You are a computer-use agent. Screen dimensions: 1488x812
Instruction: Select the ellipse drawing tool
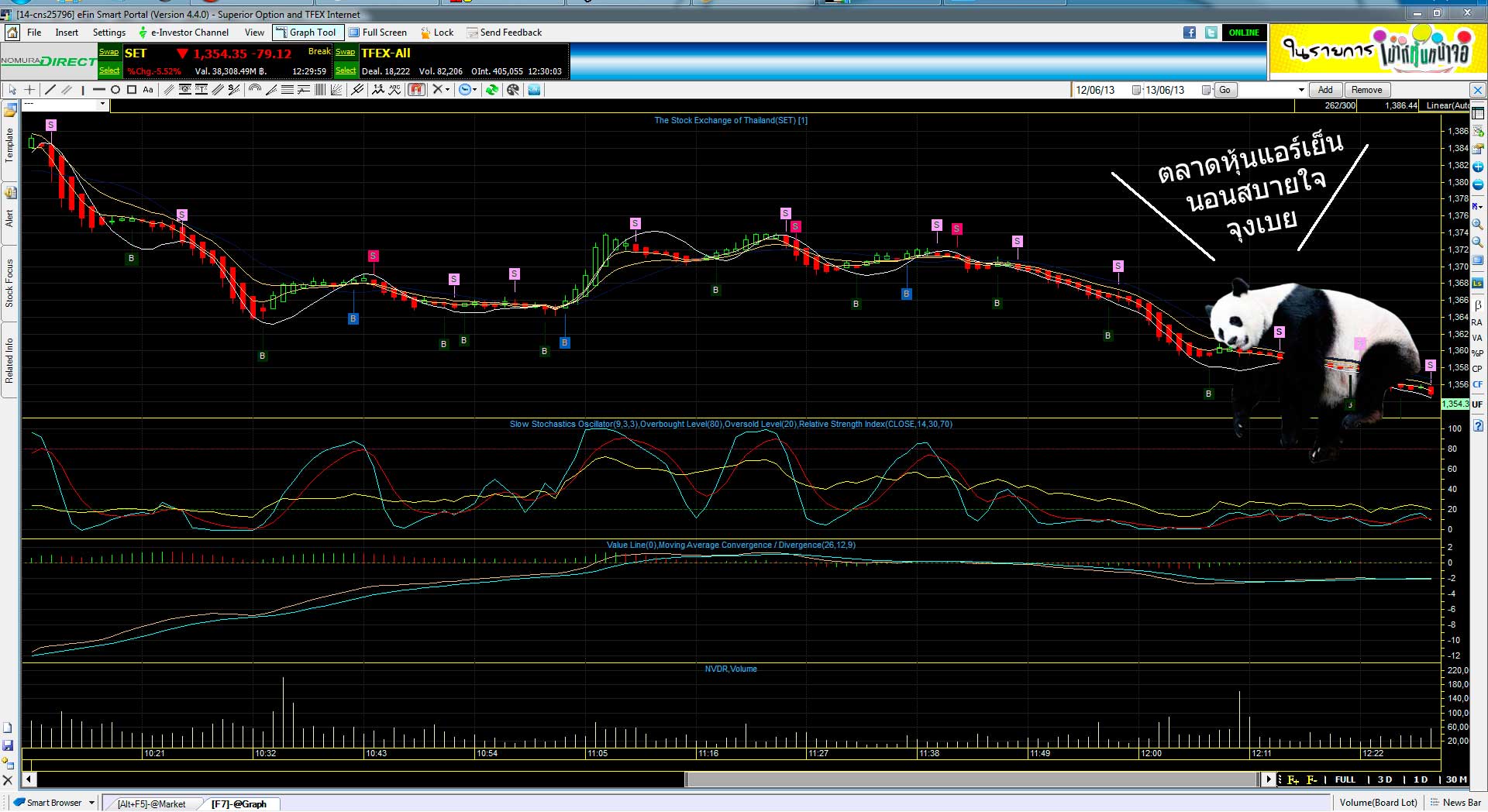pos(115,90)
